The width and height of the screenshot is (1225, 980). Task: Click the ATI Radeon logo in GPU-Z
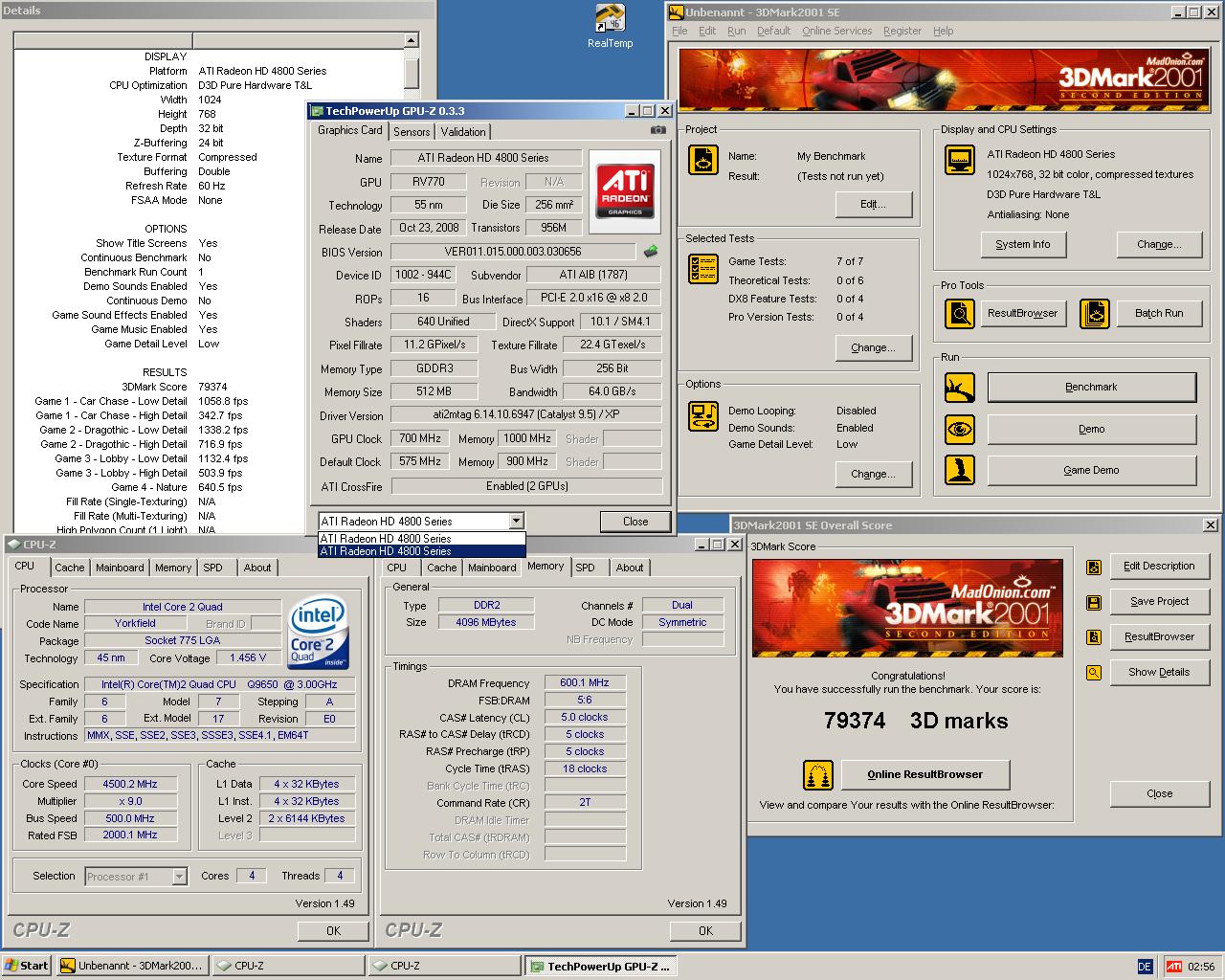tap(624, 191)
